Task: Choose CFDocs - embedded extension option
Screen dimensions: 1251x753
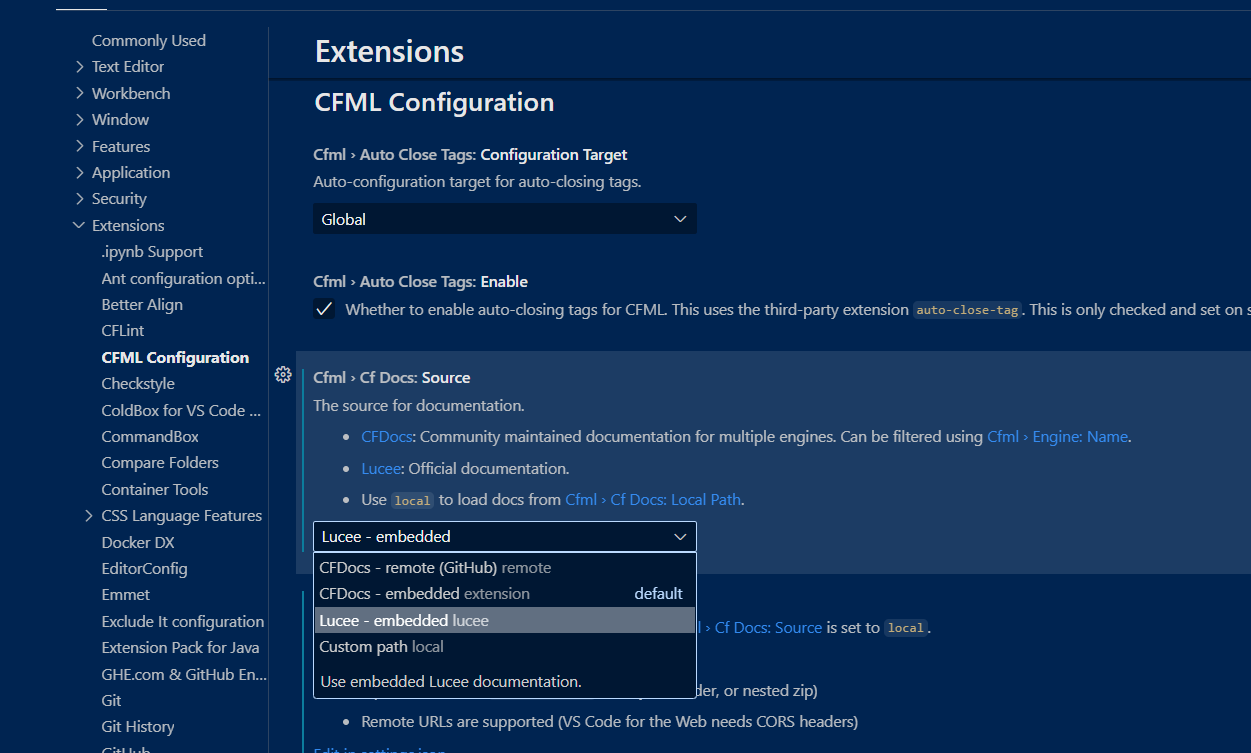Action: 505,593
